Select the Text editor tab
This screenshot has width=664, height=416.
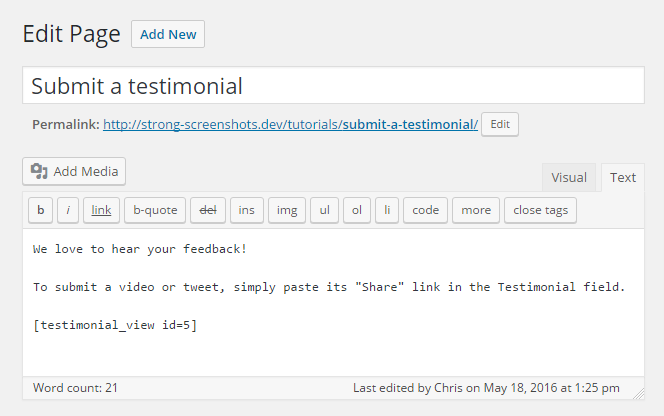pos(622,177)
